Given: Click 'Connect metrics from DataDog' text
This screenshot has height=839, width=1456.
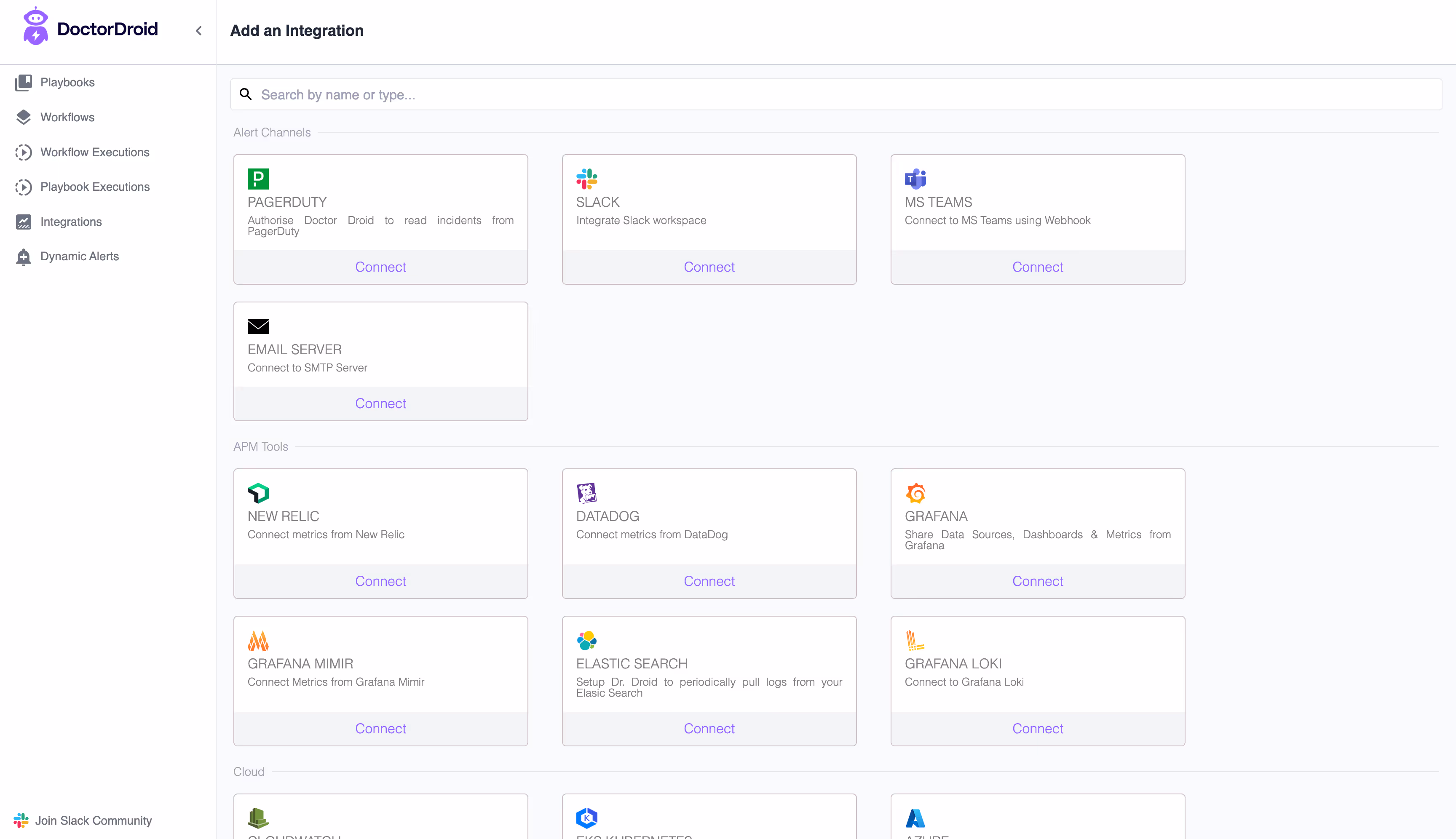Looking at the screenshot, I should click(x=652, y=534).
